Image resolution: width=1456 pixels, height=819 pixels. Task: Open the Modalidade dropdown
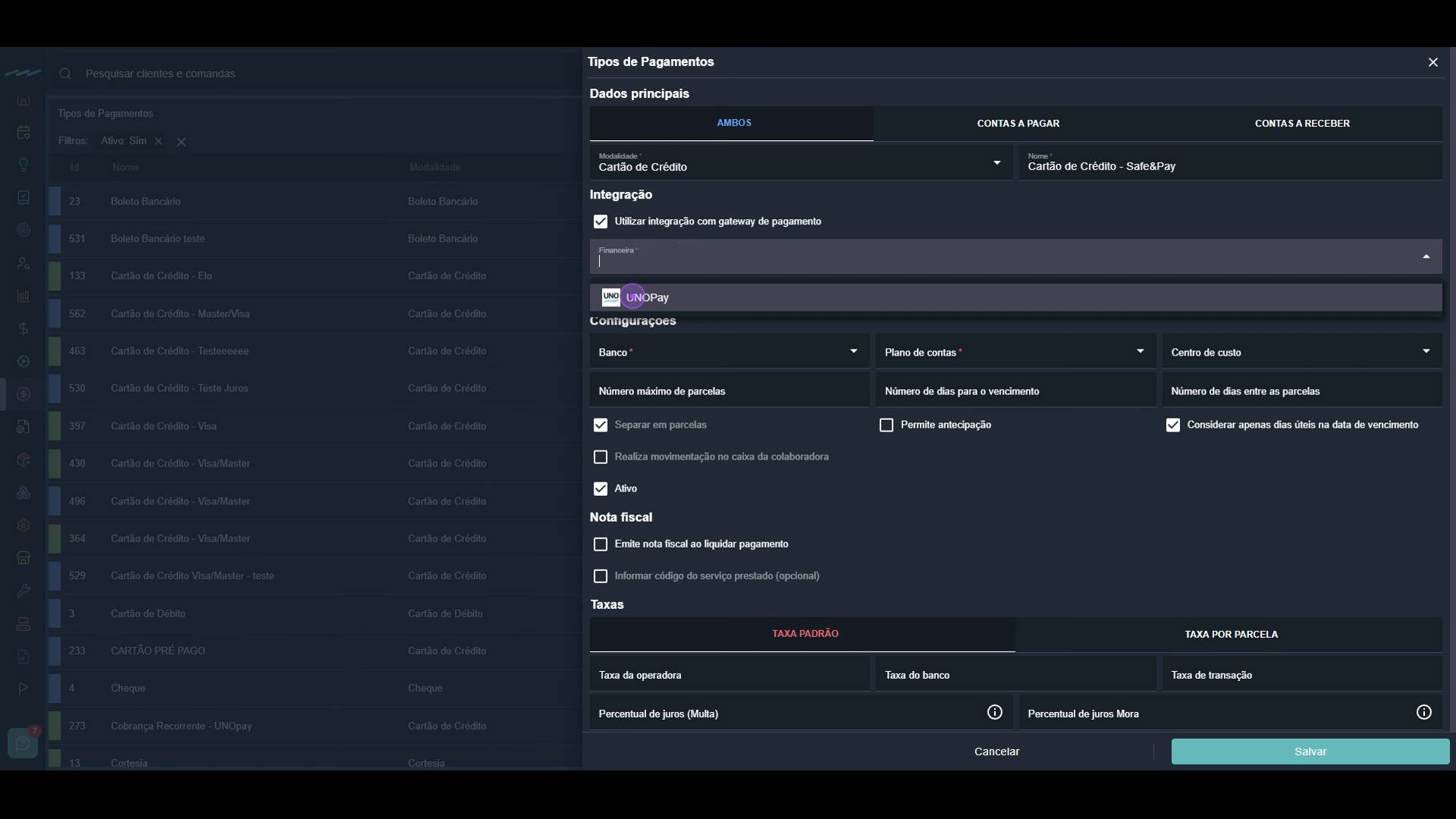tap(801, 162)
